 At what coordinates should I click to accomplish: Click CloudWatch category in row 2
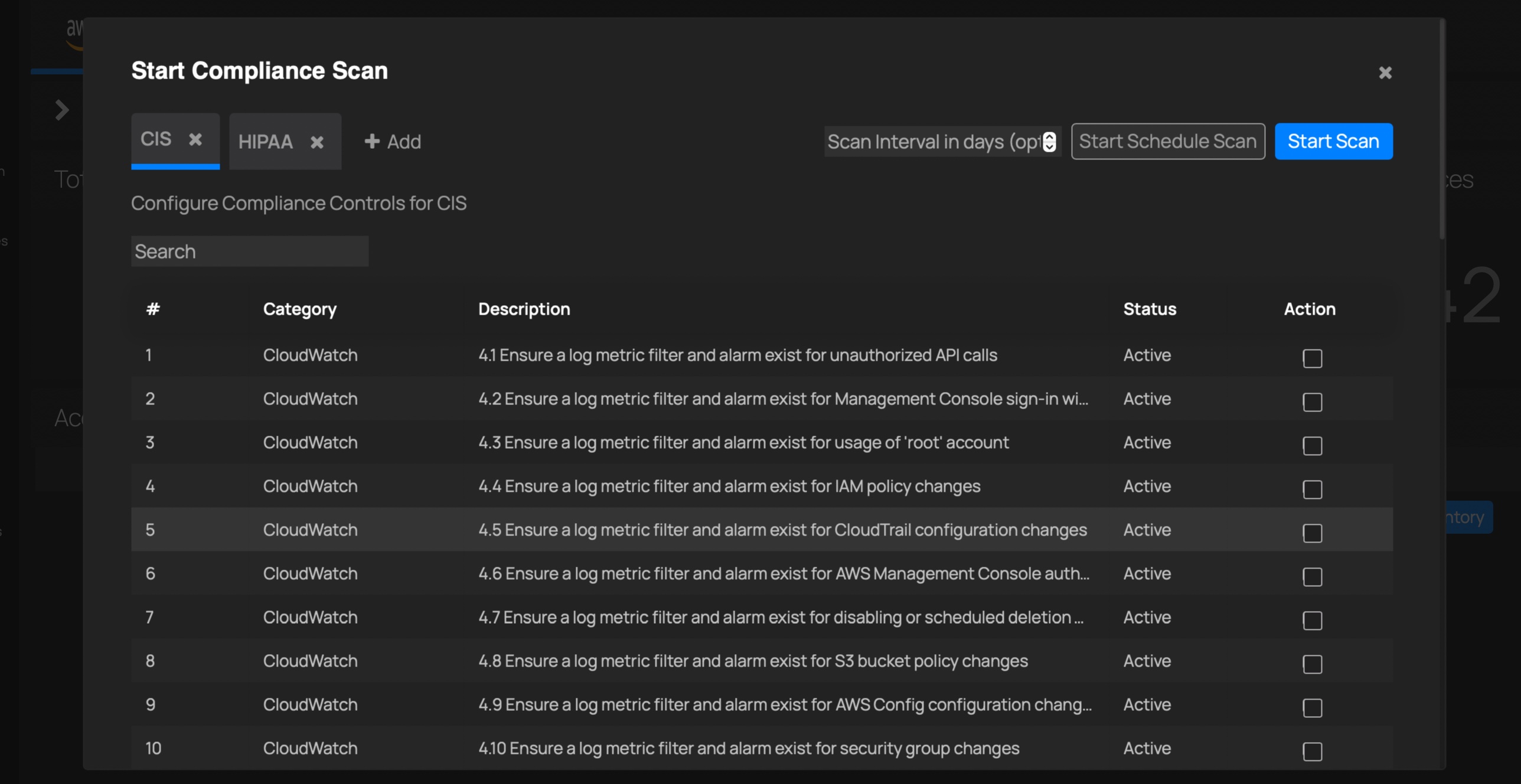[310, 398]
